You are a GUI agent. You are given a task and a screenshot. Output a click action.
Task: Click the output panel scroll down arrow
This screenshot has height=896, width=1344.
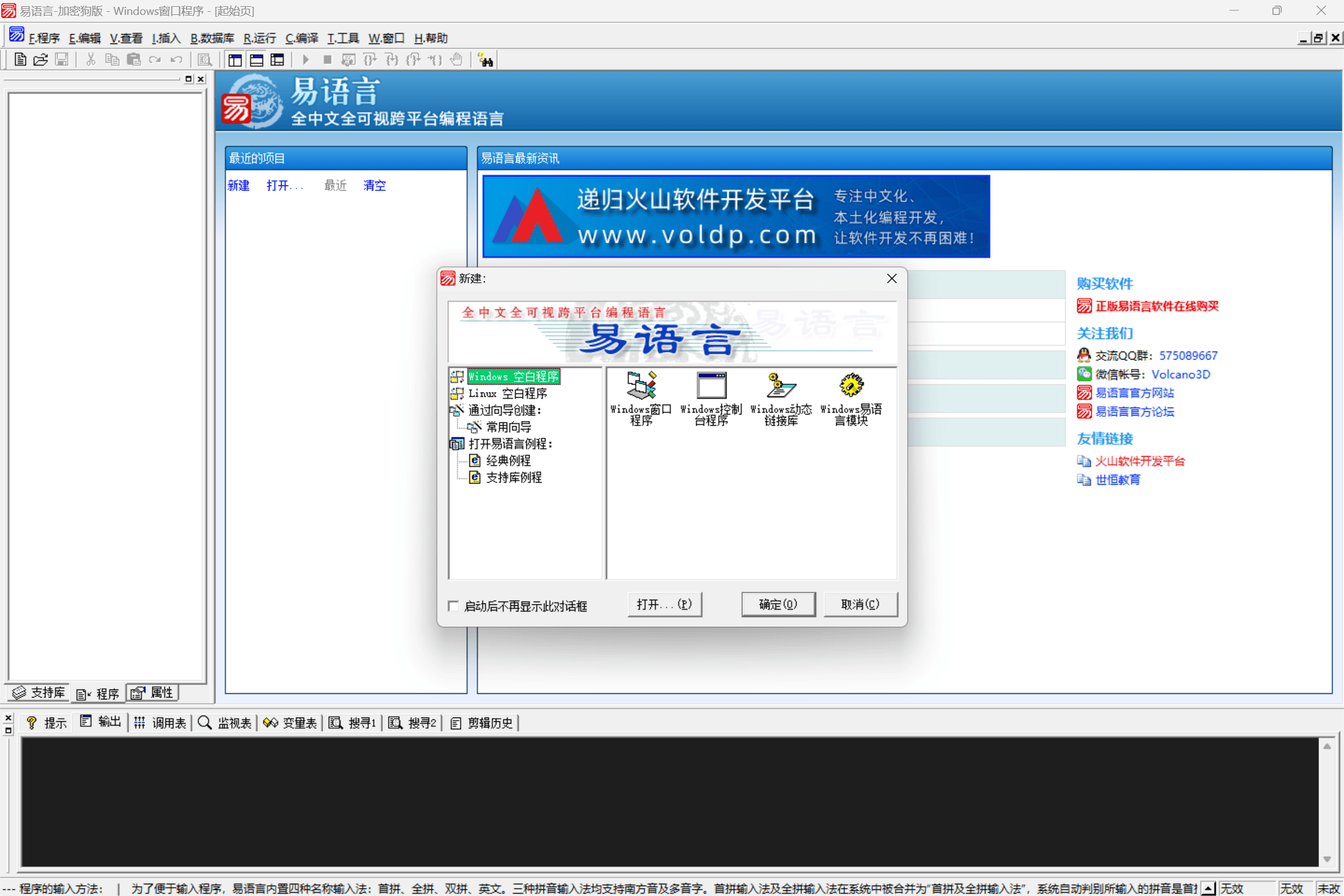pos(1327,859)
